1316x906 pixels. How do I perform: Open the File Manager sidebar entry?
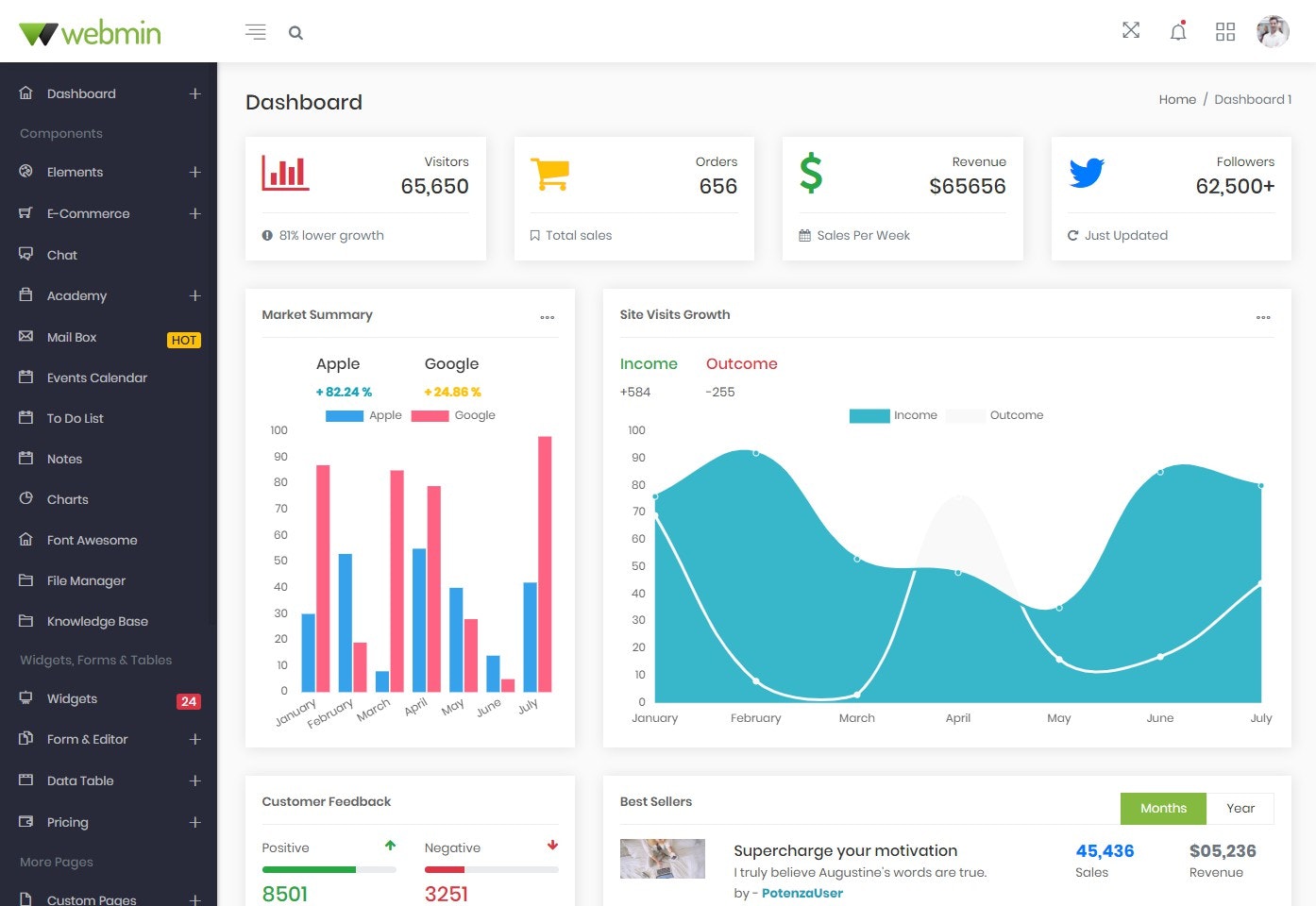pos(85,579)
